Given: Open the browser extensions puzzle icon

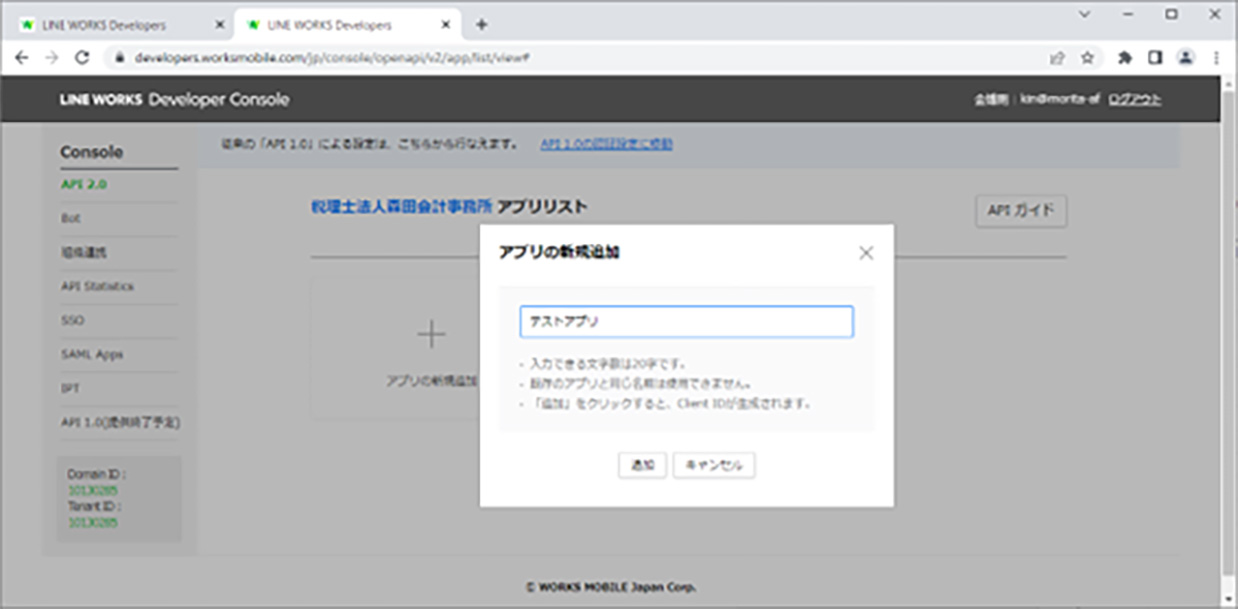Looking at the screenshot, I should 1124,58.
